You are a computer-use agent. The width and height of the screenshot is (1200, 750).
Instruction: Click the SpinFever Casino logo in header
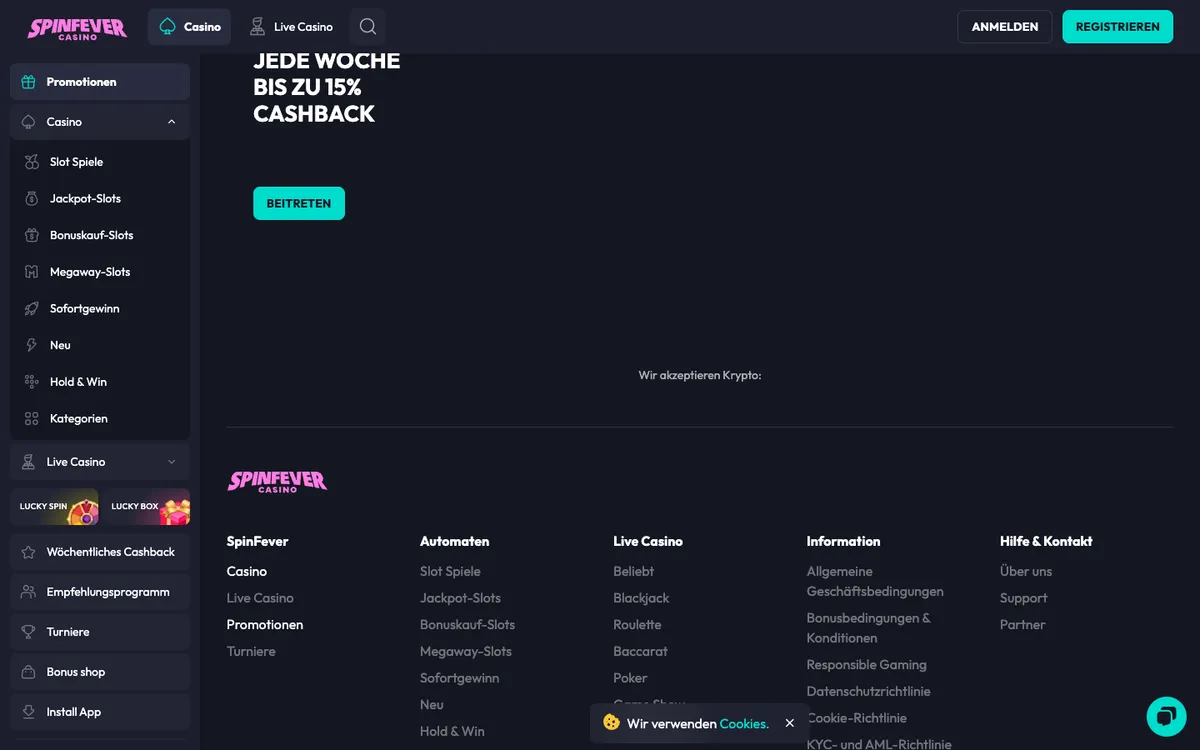coord(77,28)
